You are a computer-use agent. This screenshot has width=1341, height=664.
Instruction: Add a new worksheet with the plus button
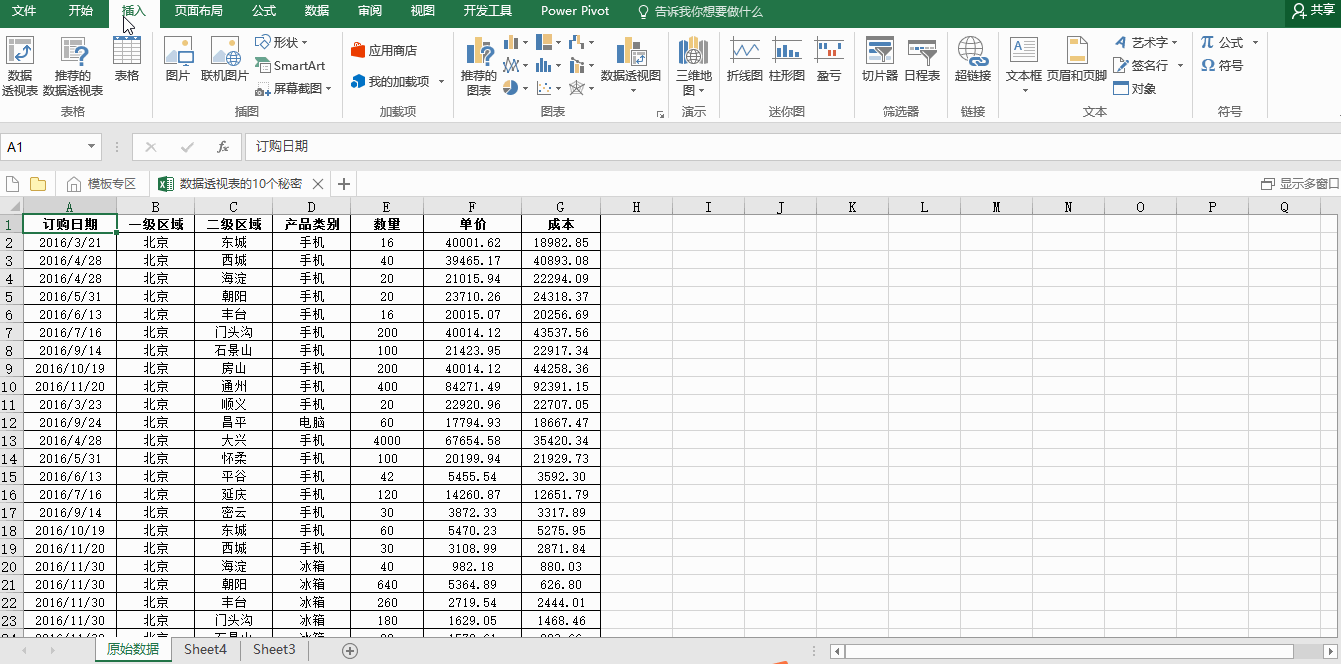(350, 650)
